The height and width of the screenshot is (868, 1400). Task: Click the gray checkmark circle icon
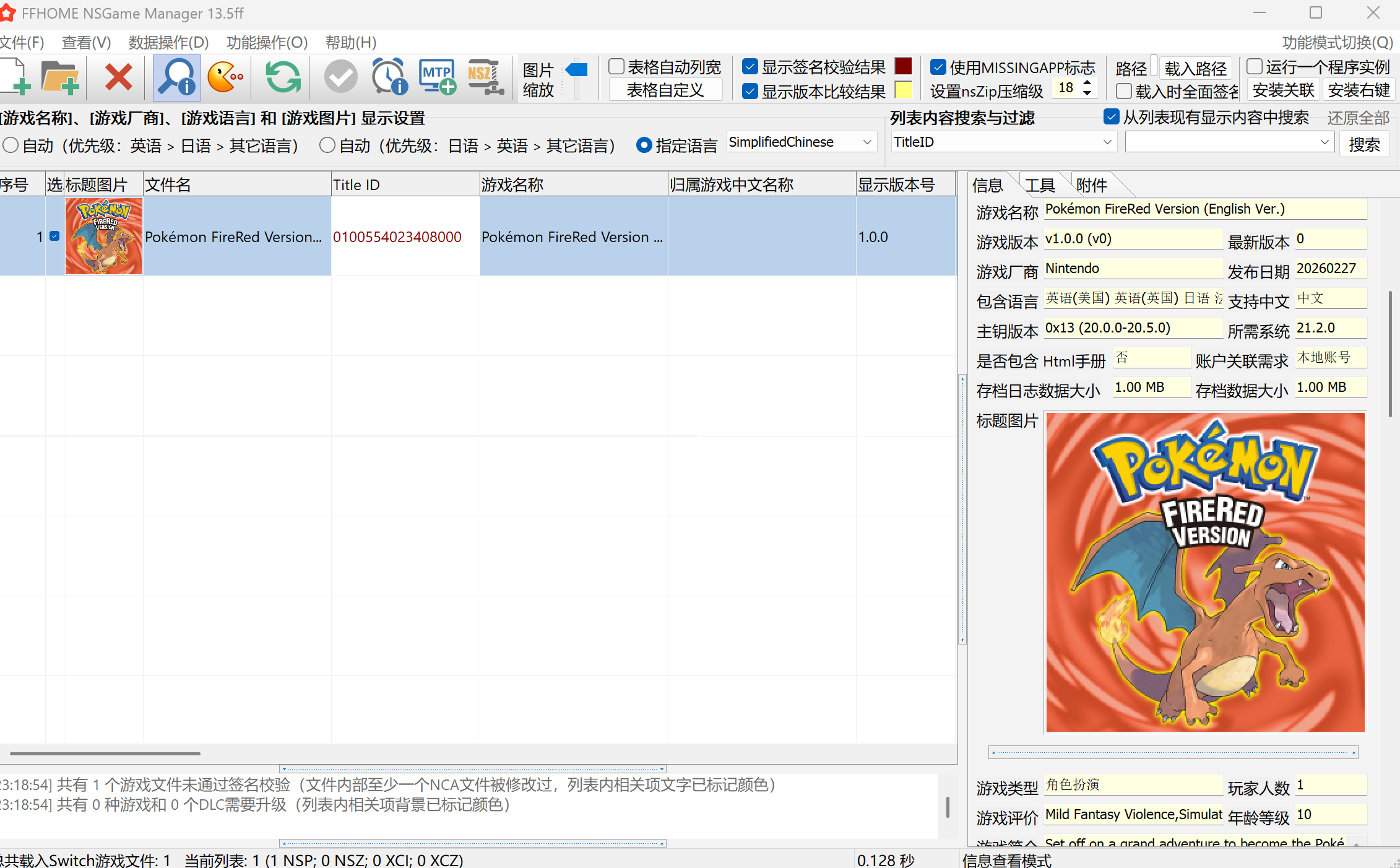pos(340,77)
